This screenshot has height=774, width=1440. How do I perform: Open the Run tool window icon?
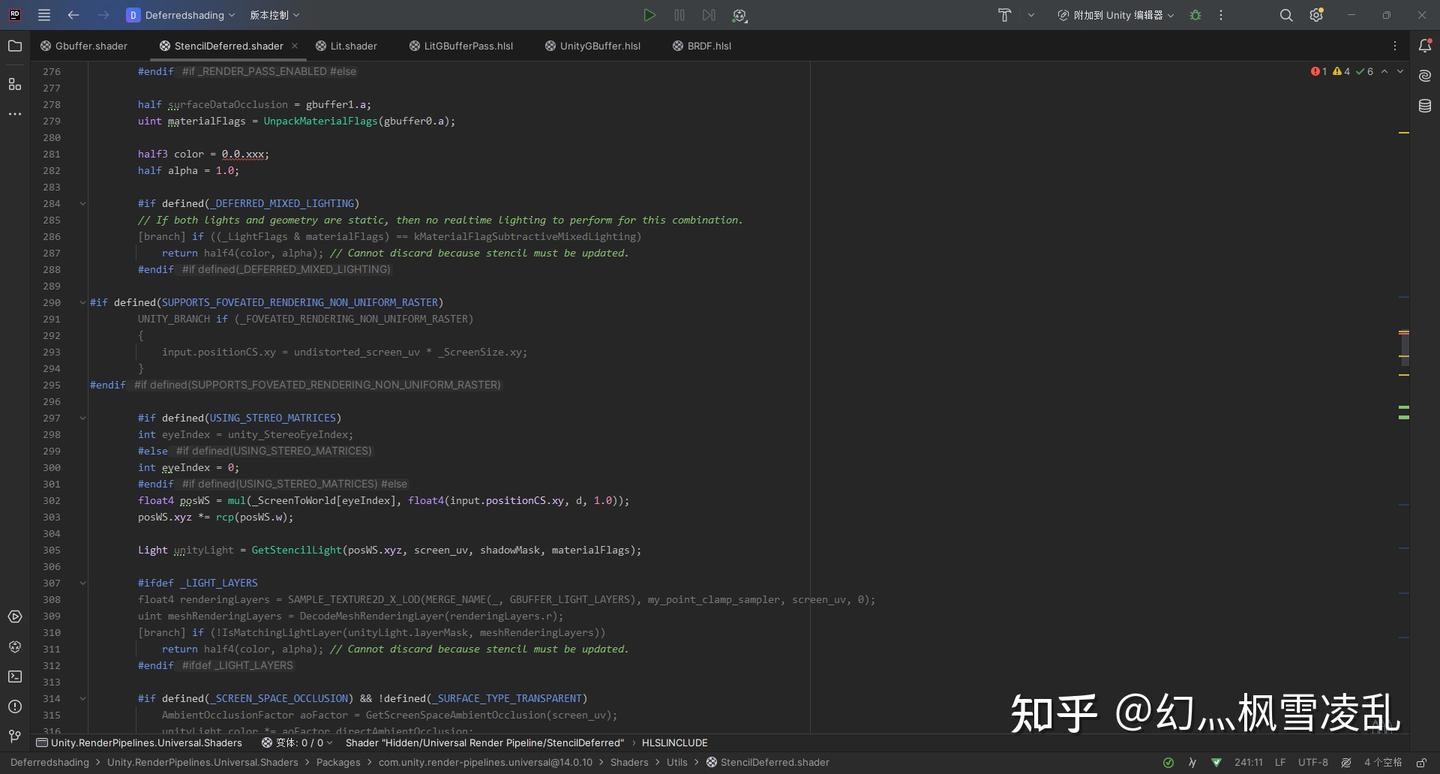point(14,617)
